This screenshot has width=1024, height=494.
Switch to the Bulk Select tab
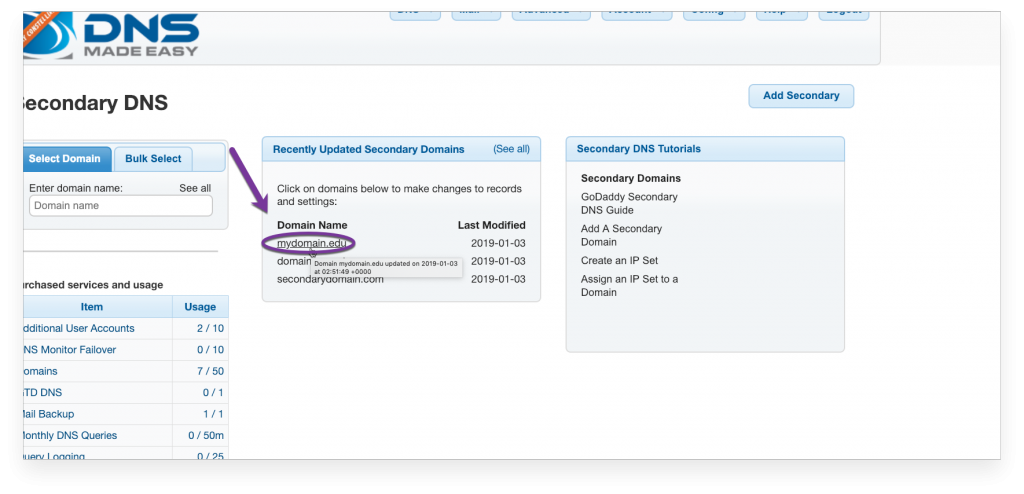pos(153,159)
